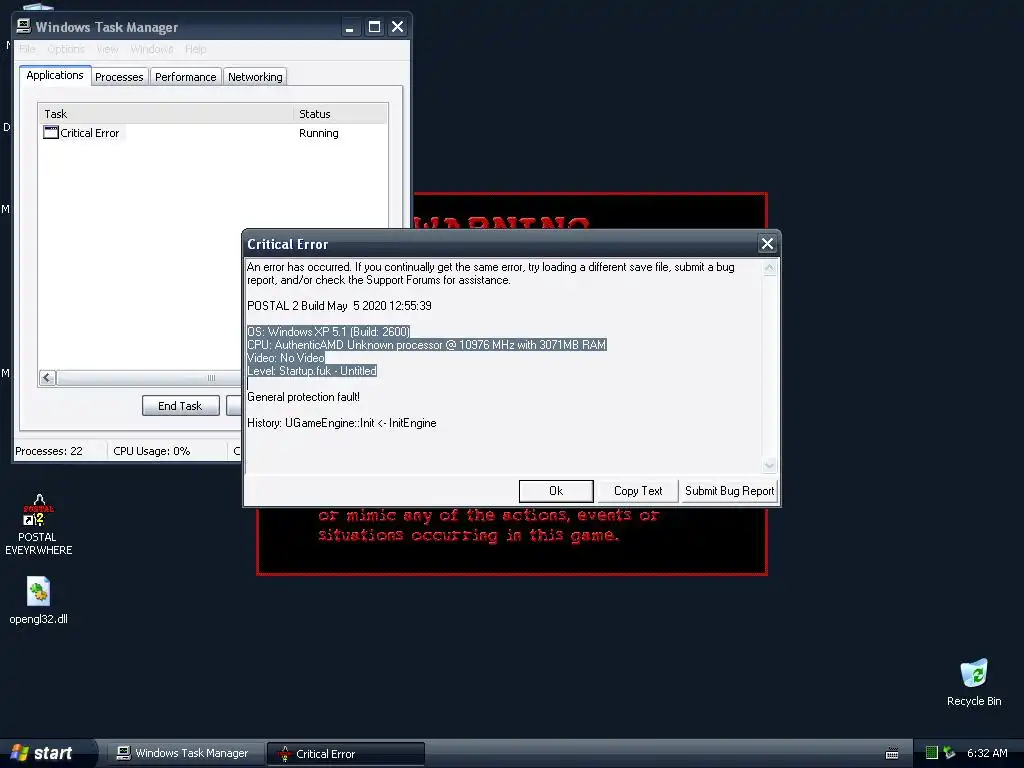The height and width of the screenshot is (768, 1024).
Task: Switch to the Processes tab
Action: click(119, 77)
